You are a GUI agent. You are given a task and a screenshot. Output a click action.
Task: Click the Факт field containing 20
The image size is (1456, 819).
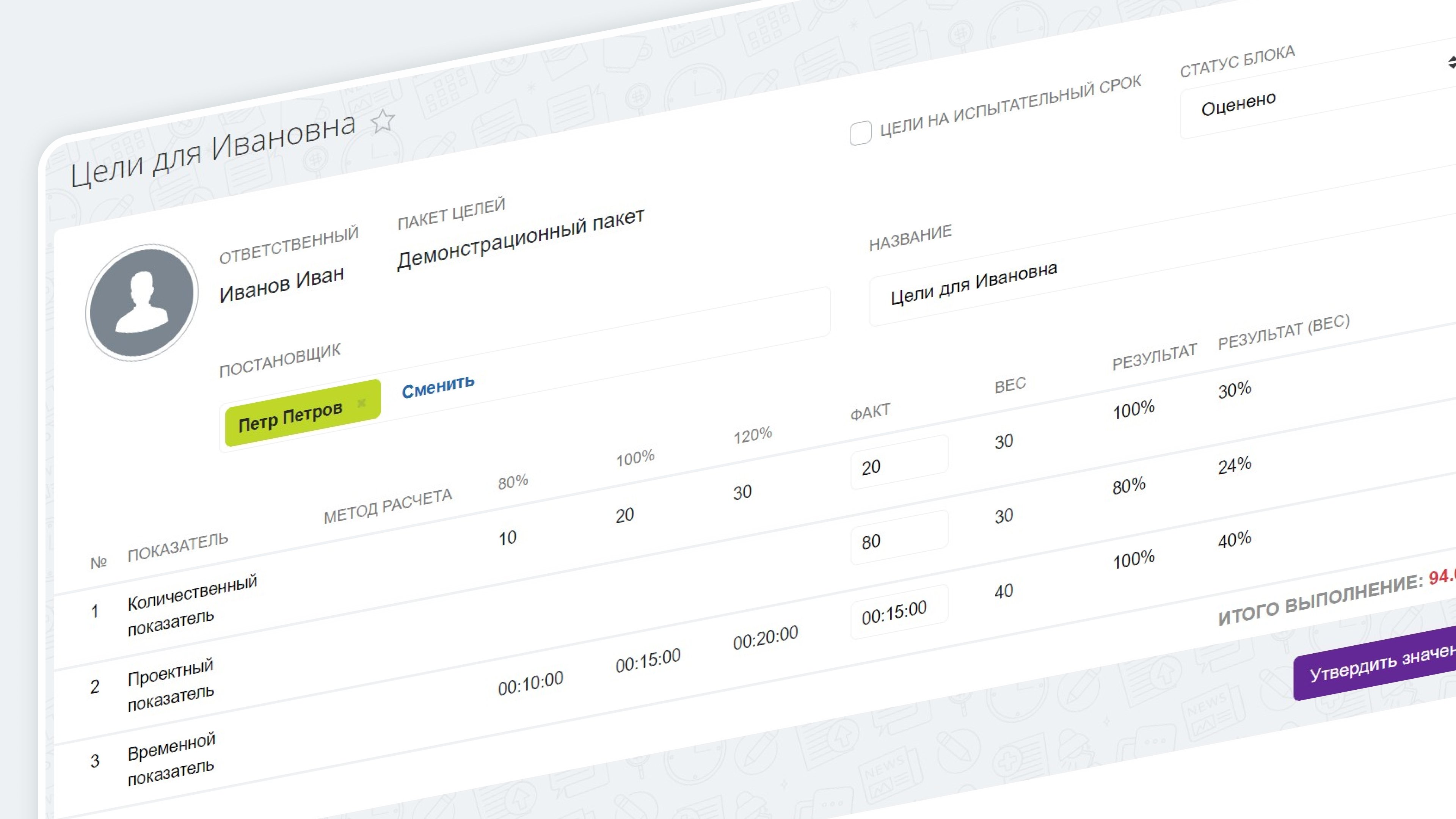pos(899,462)
